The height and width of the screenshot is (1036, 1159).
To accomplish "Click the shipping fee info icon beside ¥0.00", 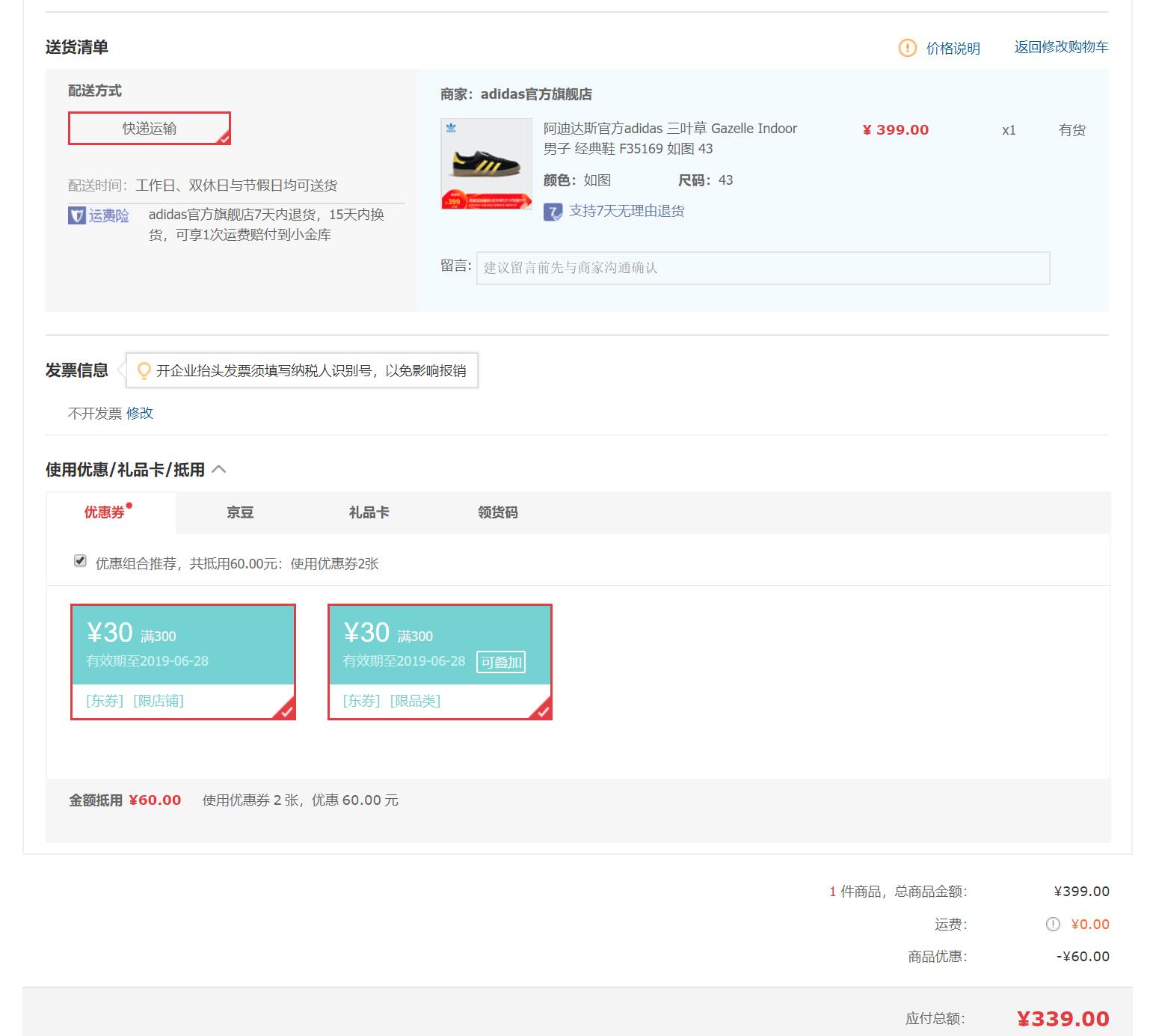I will click(x=1053, y=925).
